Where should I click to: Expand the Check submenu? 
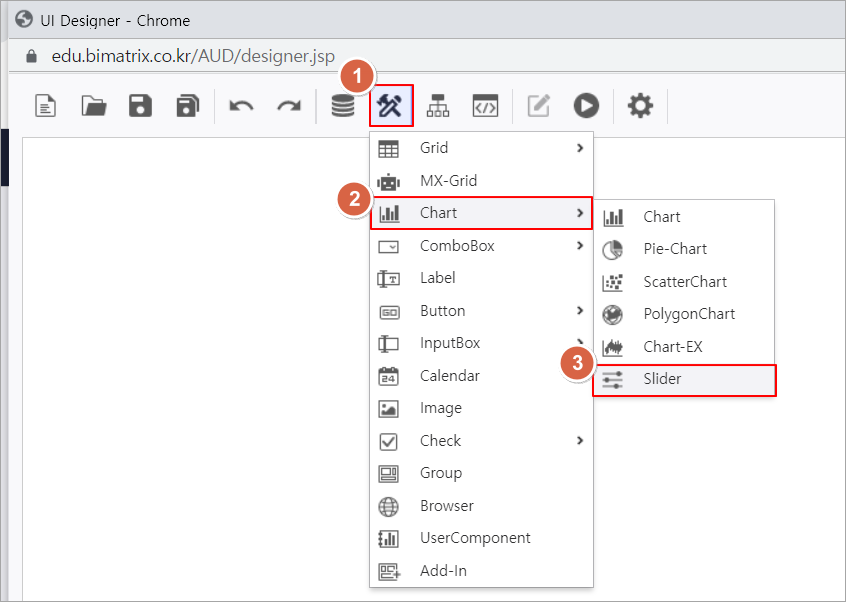[x=481, y=441]
